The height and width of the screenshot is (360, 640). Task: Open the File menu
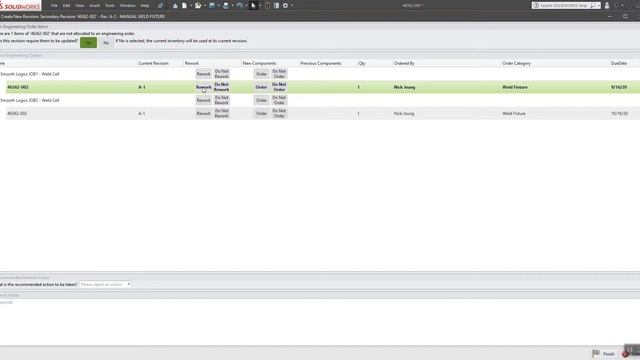coord(54,6)
